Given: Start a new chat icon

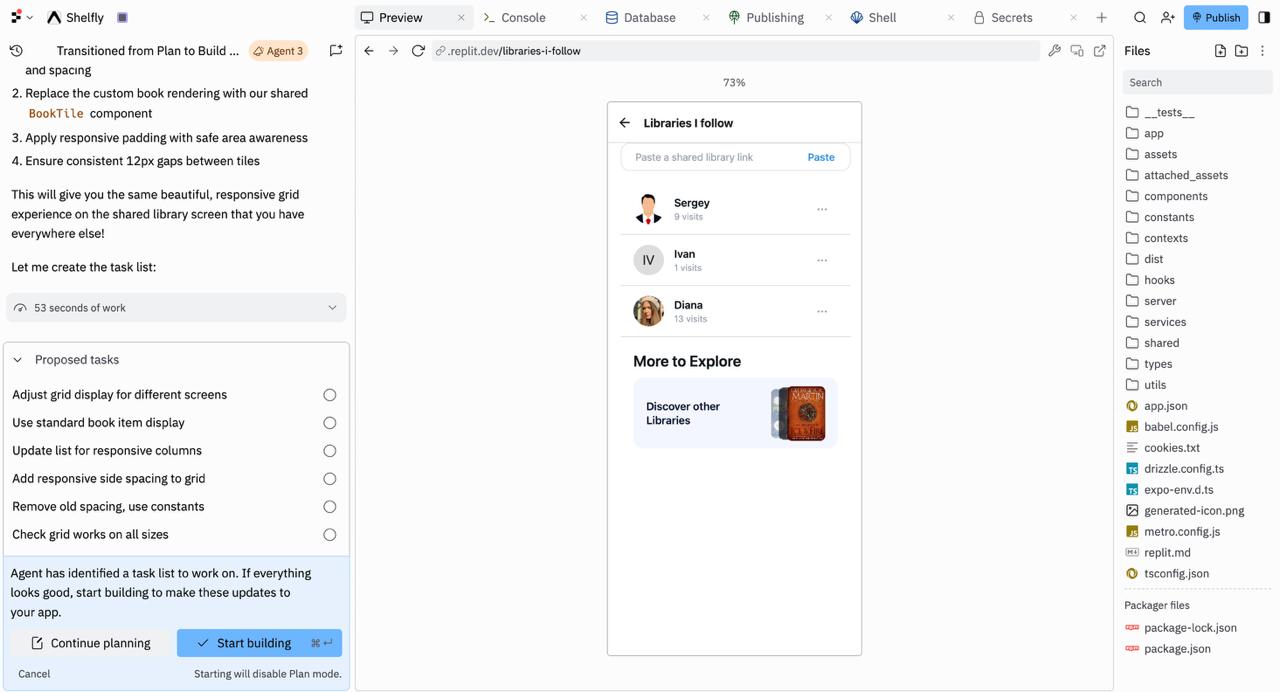Looking at the screenshot, I should click(336, 50).
